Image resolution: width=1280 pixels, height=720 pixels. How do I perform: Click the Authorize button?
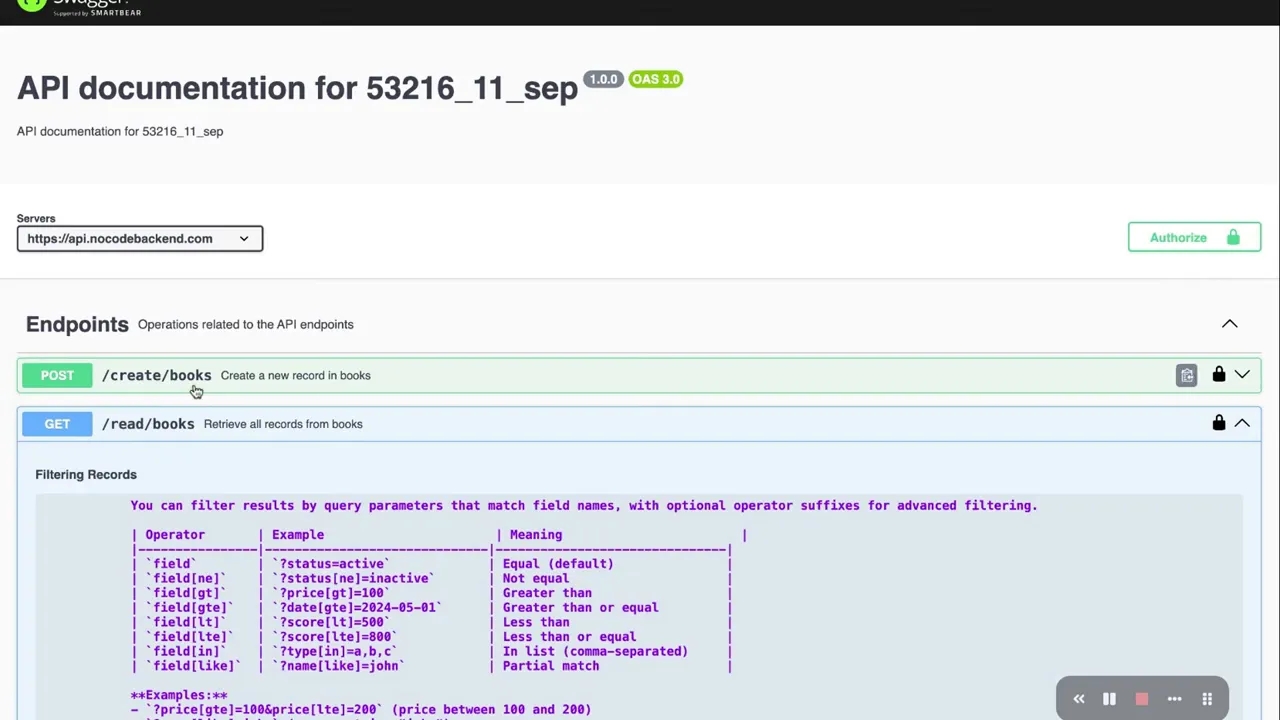[x=1194, y=238]
